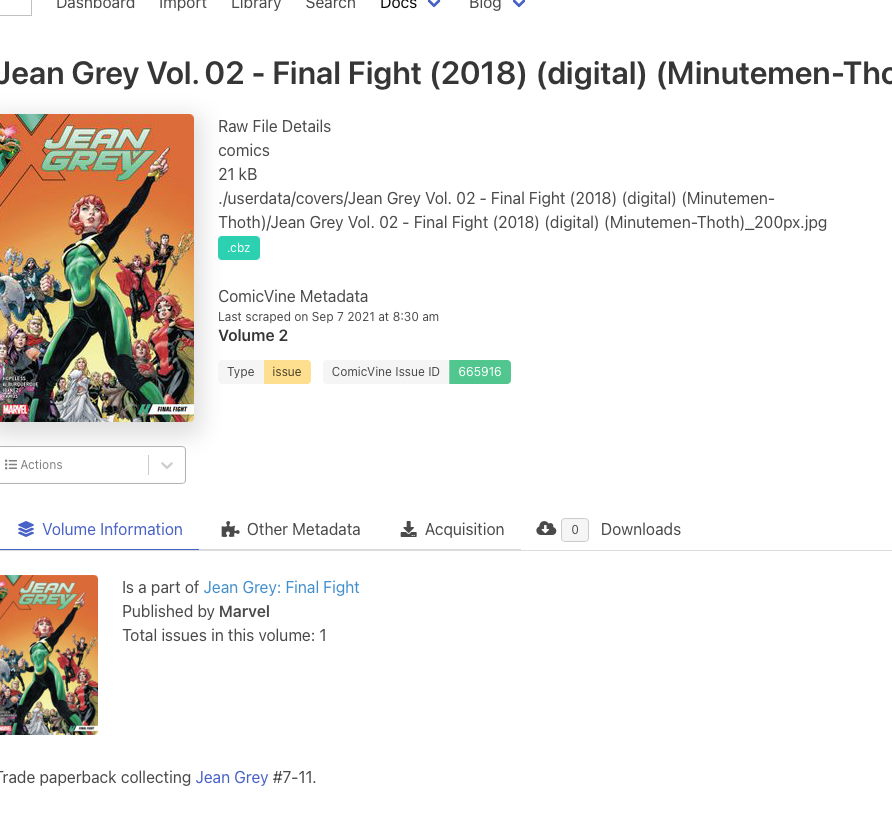Click the large Jean Grey cover image

click(97, 267)
